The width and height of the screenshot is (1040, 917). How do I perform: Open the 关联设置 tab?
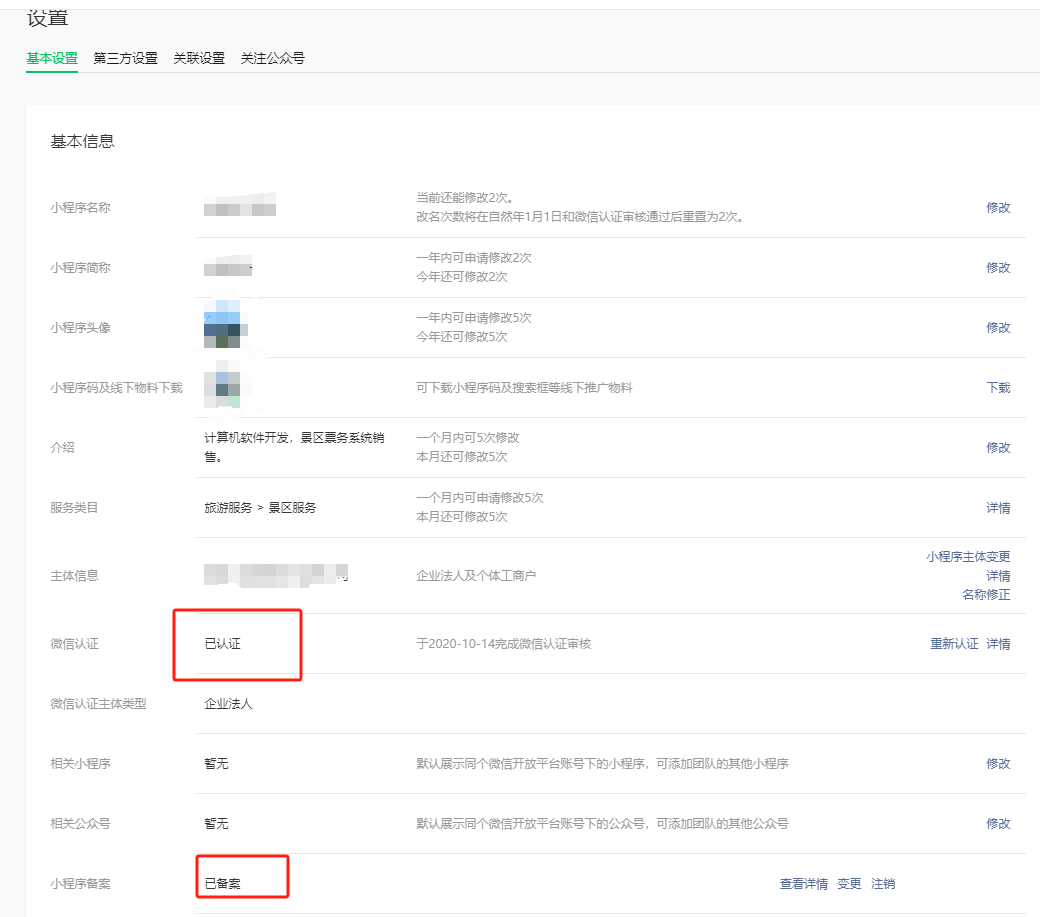click(199, 58)
